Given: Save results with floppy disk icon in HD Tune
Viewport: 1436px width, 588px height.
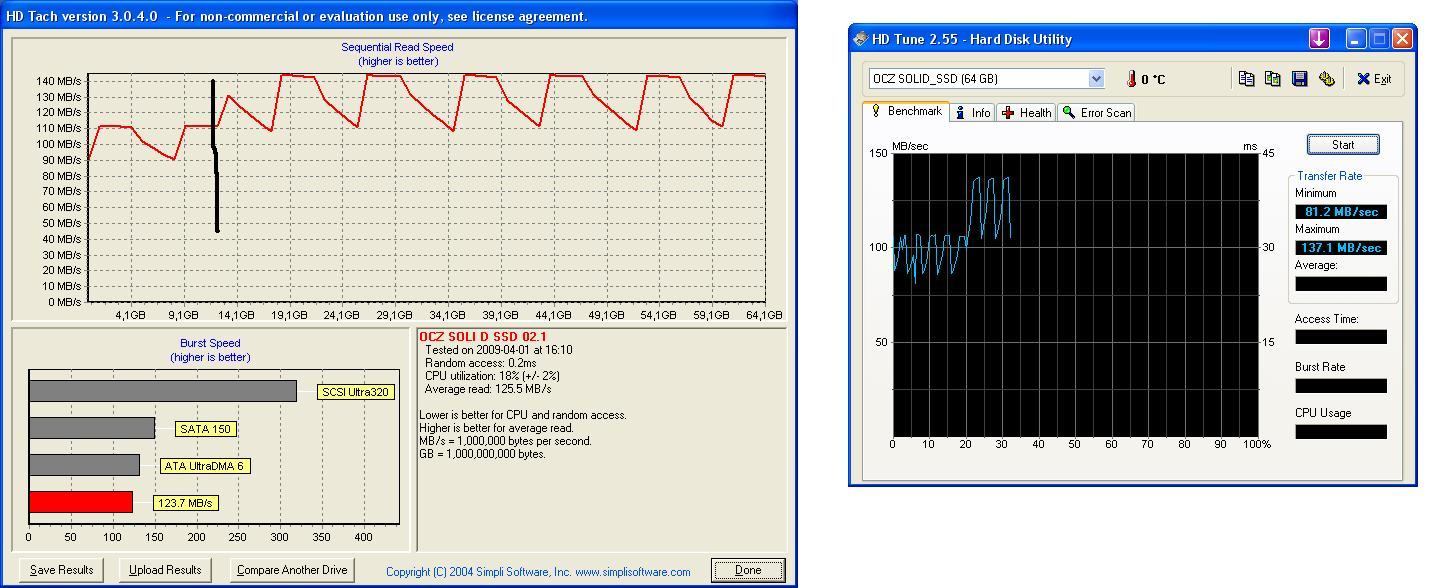Looking at the screenshot, I should pos(1300,78).
